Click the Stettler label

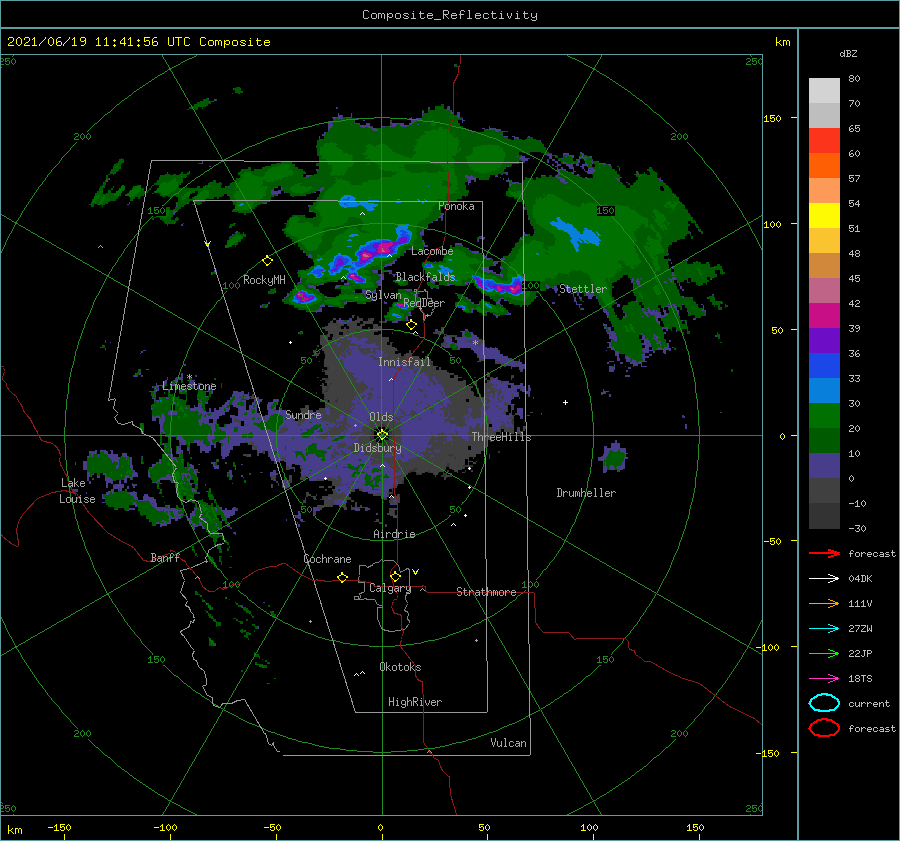pyautogui.click(x=583, y=289)
